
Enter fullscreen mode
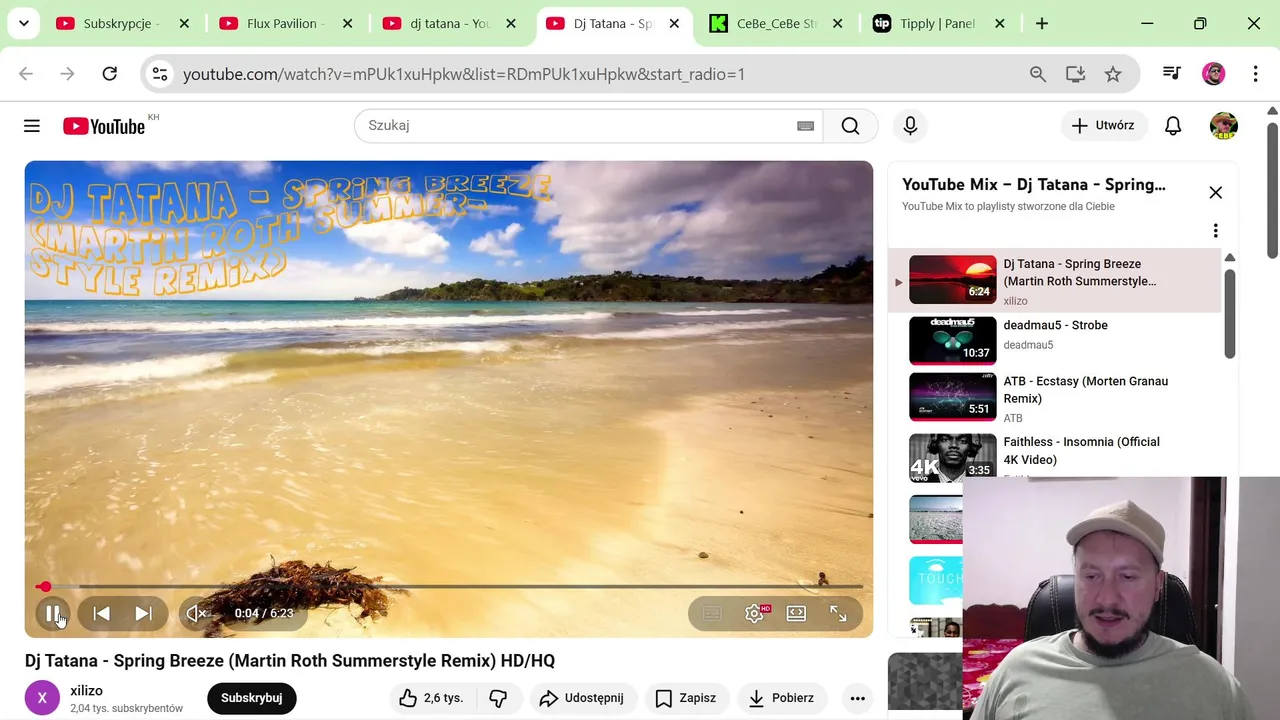click(838, 613)
